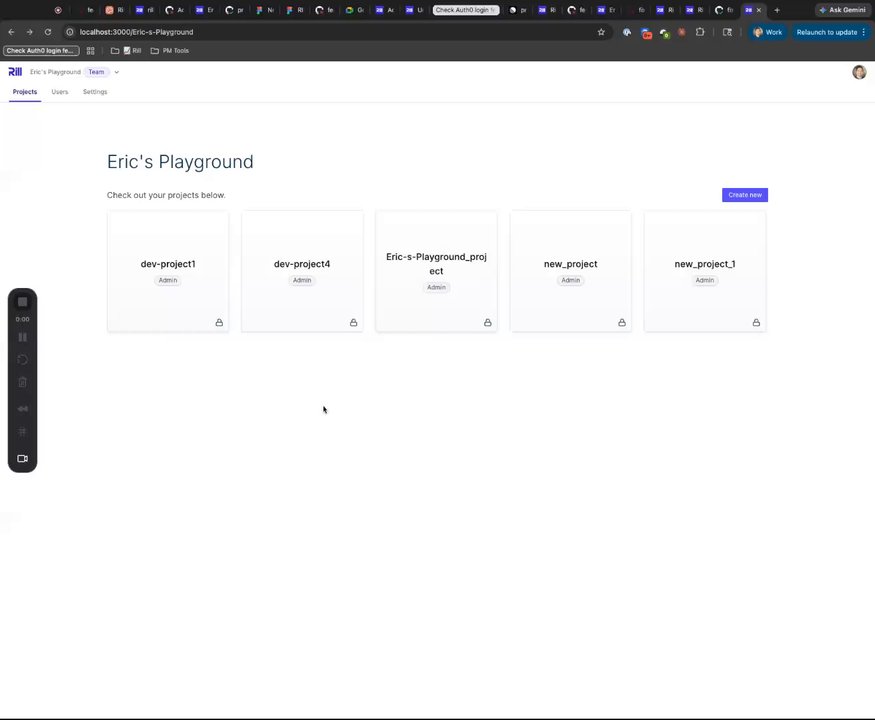Go back in the browser

[11, 32]
